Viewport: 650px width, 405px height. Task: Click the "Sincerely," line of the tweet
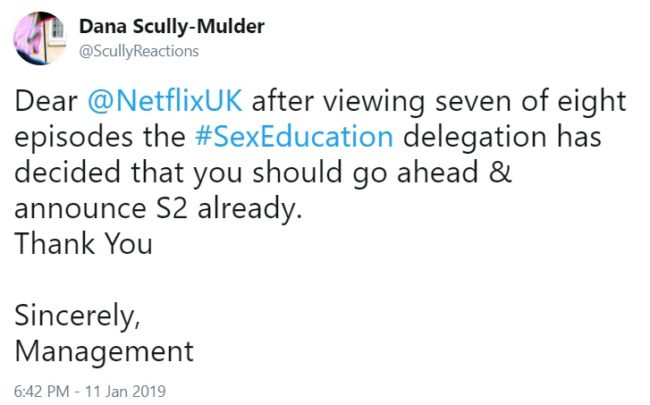coord(75,316)
